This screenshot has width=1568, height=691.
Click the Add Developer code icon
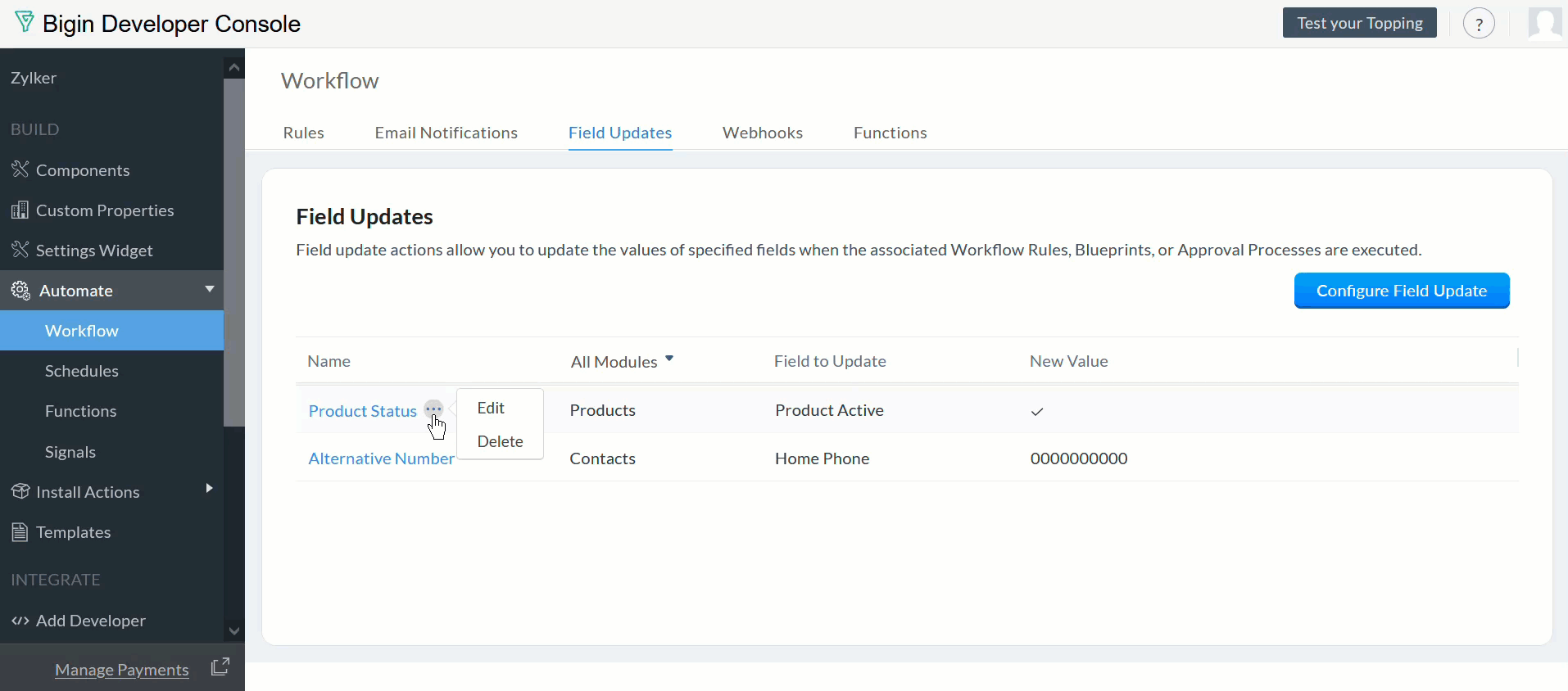coord(20,621)
